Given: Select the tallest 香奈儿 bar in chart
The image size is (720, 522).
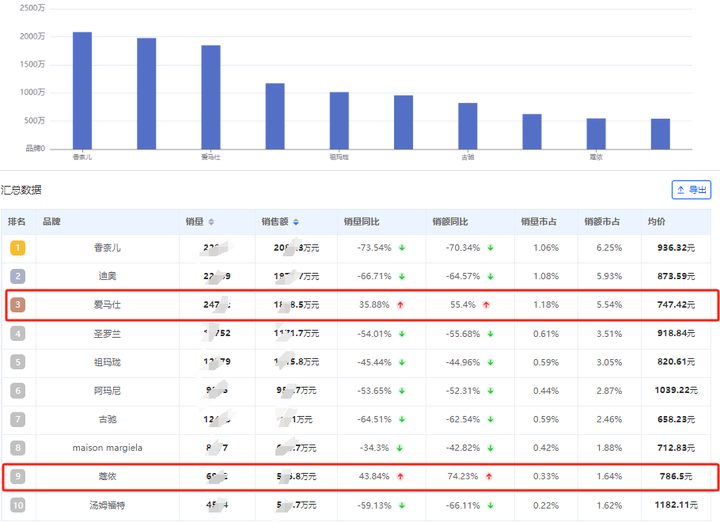Looking at the screenshot, I should click(82, 90).
